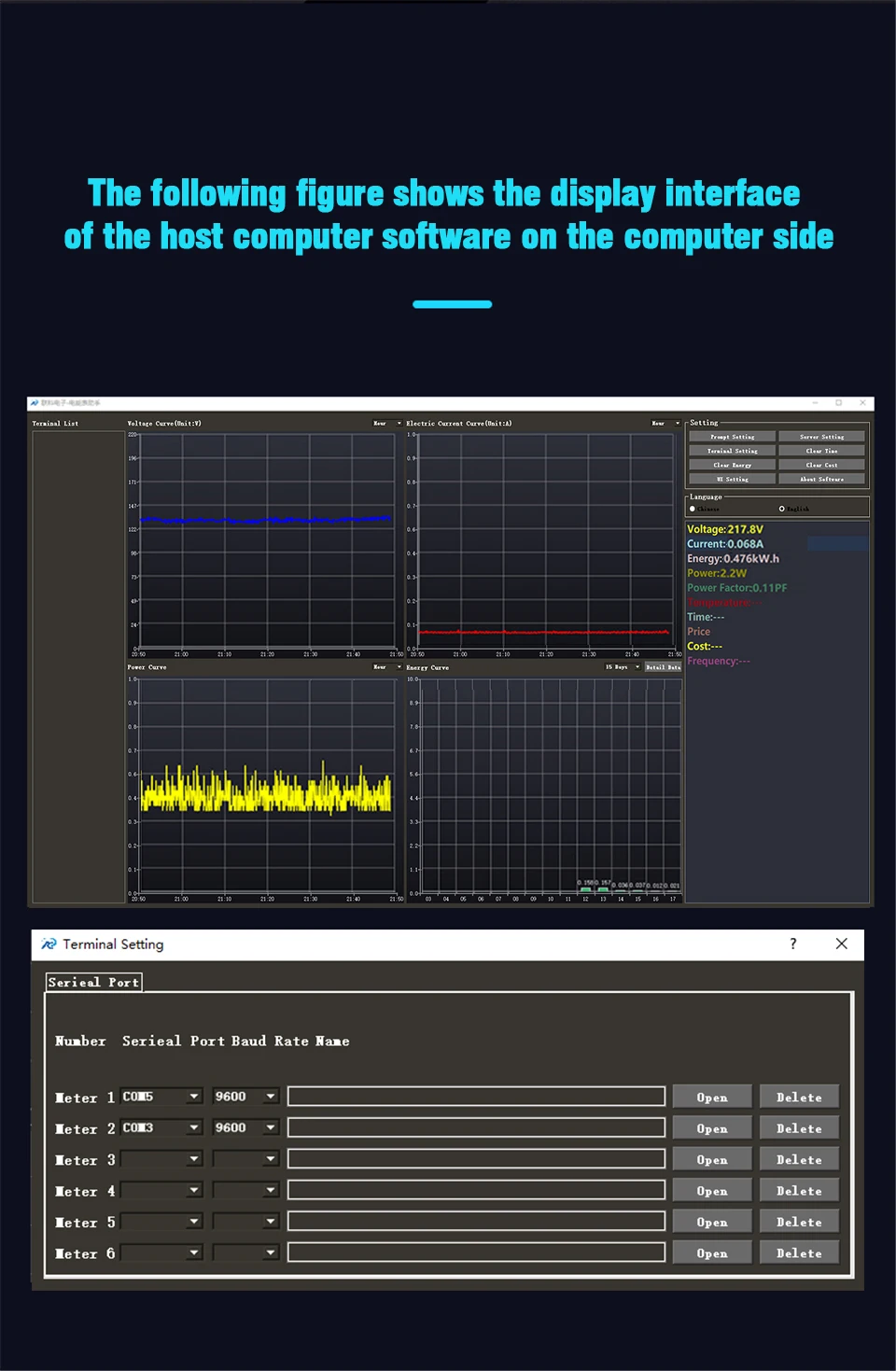Delete the Meter 2 entry

(799, 1128)
